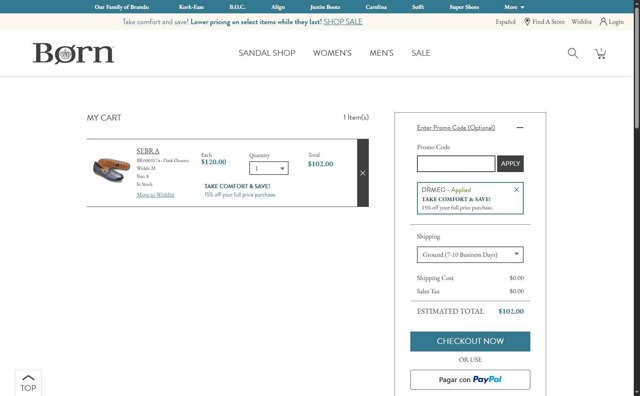Remove the applied DRMEG promo code
Image resolution: width=640 pixels, height=396 pixels.
516,189
